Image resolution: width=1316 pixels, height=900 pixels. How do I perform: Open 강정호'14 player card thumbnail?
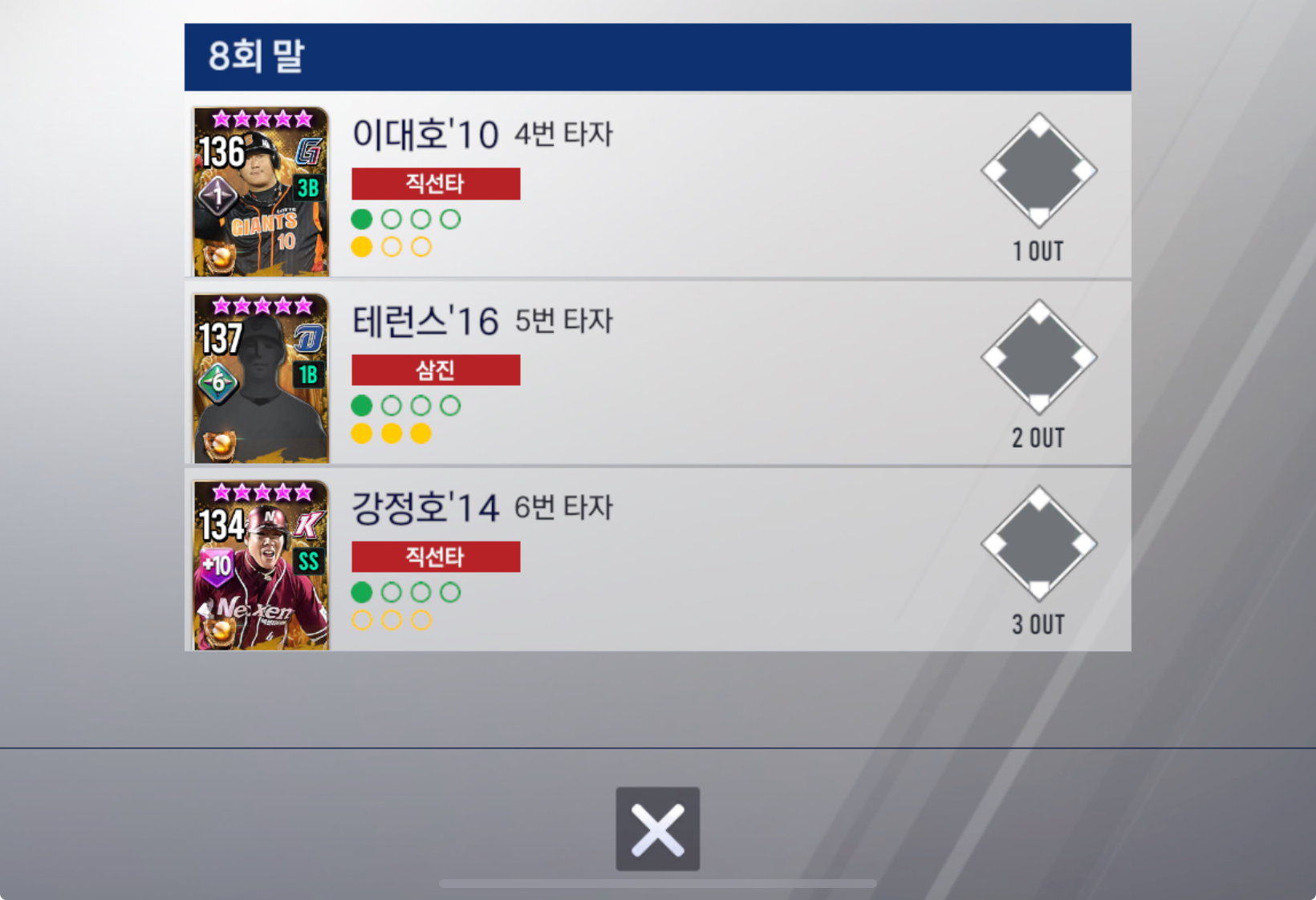[x=261, y=565]
